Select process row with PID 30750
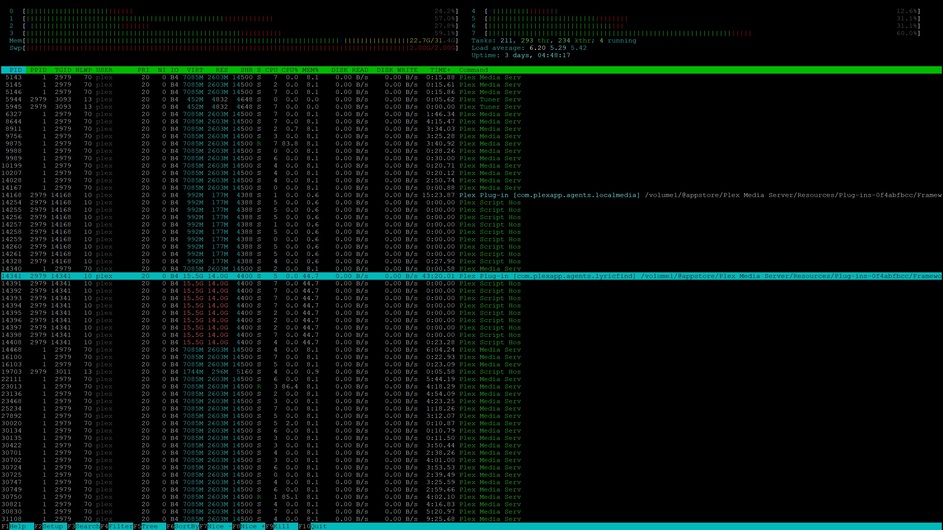This screenshot has height=530, width=943. [x=472, y=497]
